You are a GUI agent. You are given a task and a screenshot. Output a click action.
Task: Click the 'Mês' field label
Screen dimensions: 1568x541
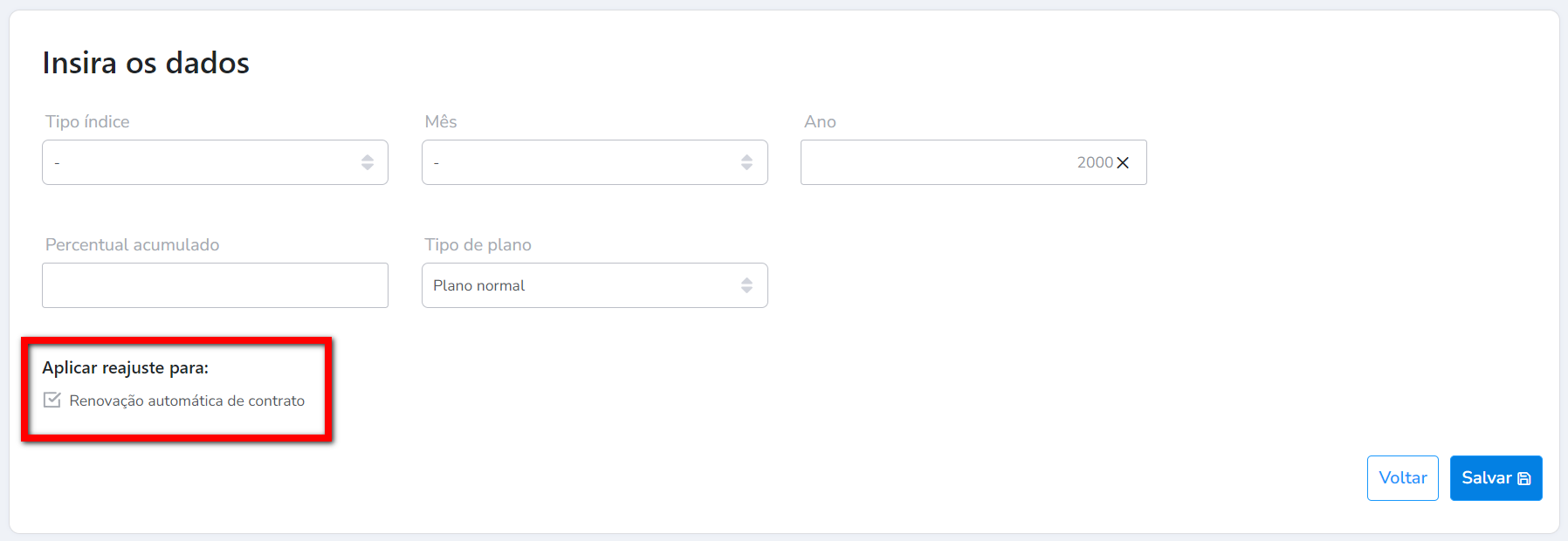pyautogui.click(x=441, y=122)
